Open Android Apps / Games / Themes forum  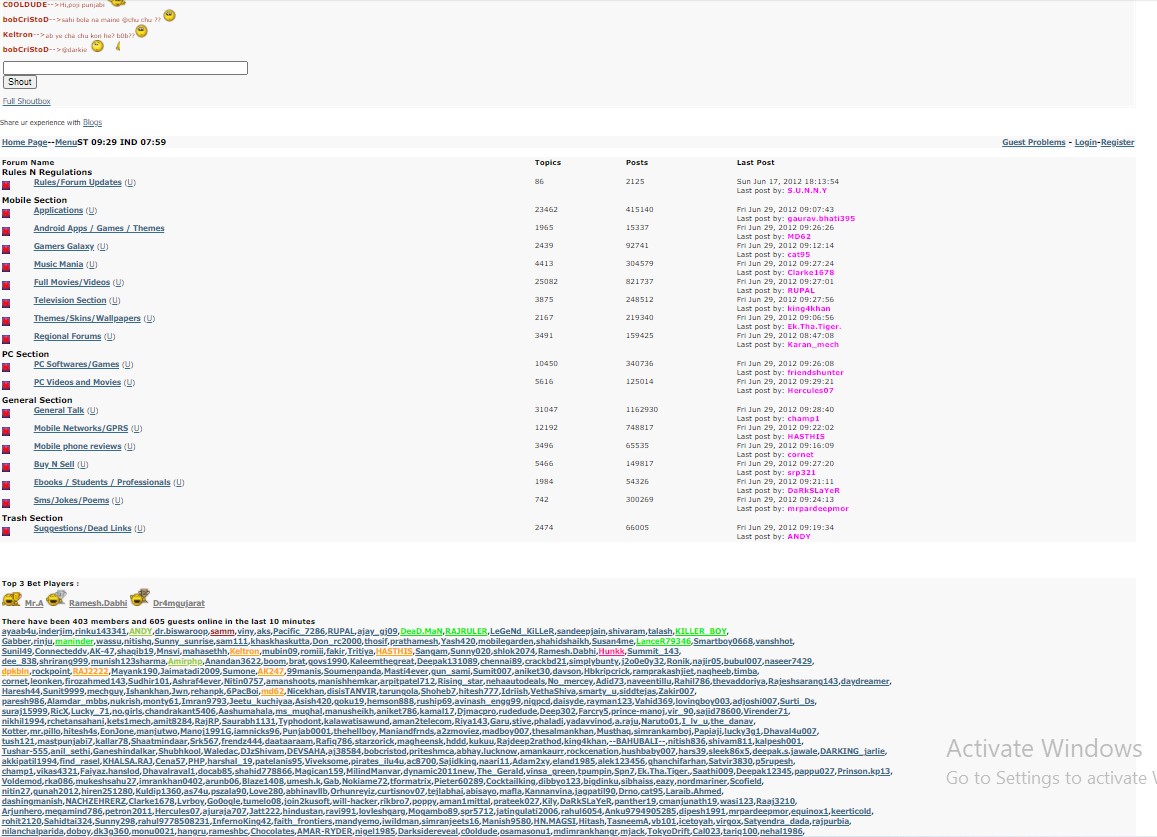pos(99,229)
